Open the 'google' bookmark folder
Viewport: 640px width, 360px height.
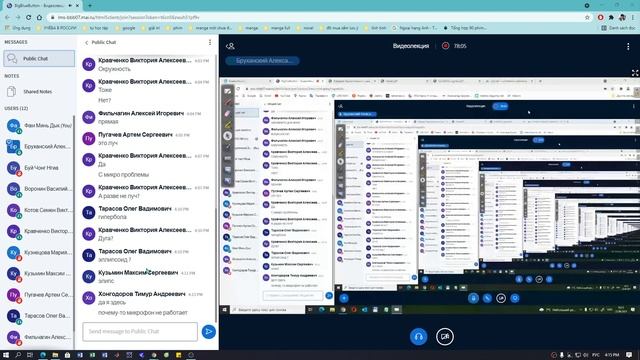(x=125, y=28)
